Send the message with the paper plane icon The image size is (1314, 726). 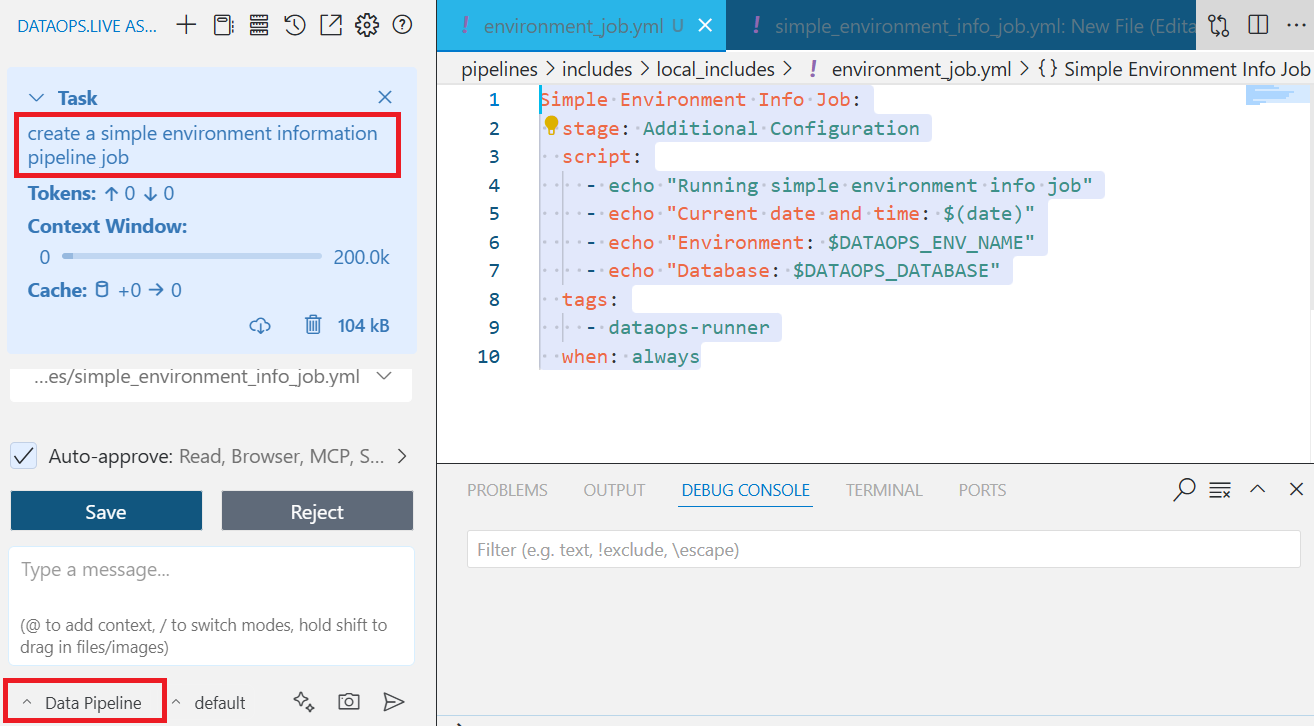pyautogui.click(x=394, y=702)
